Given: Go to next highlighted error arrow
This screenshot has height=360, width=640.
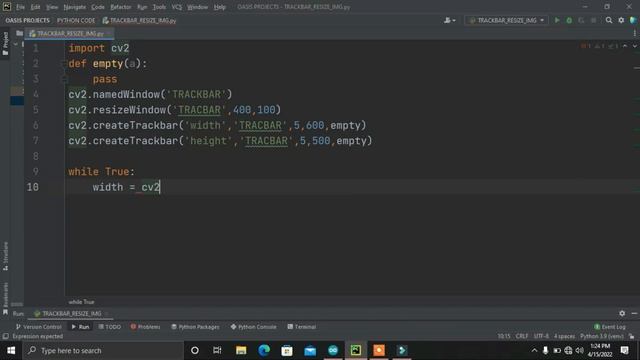Looking at the screenshot, I should click(x=635, y=46).
